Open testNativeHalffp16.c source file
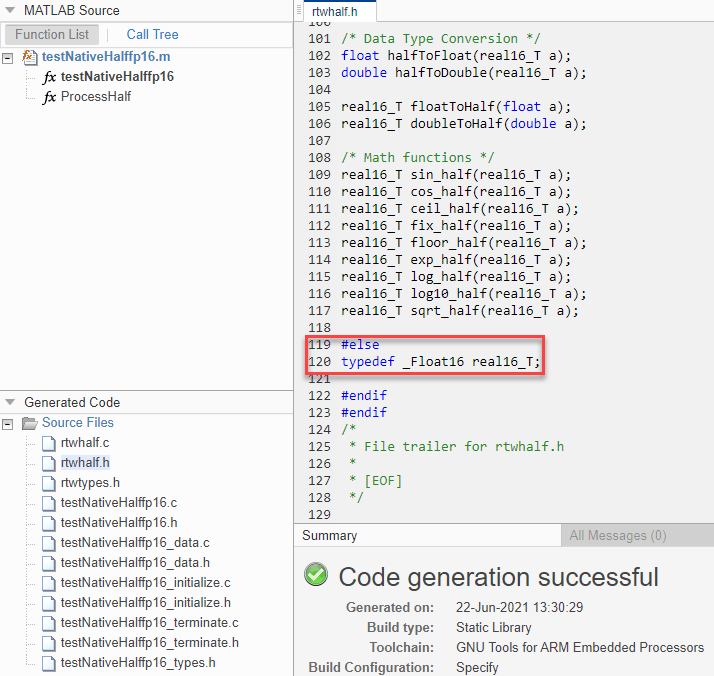714x676 pixels. coord(119,503)
